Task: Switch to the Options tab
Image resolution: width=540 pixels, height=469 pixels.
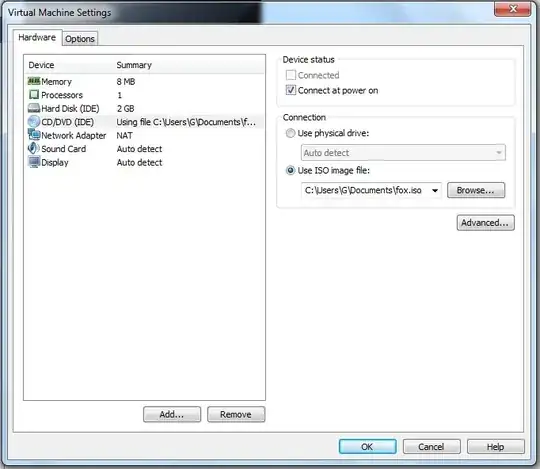Action: pyautogui.click(x=80, y=39)
